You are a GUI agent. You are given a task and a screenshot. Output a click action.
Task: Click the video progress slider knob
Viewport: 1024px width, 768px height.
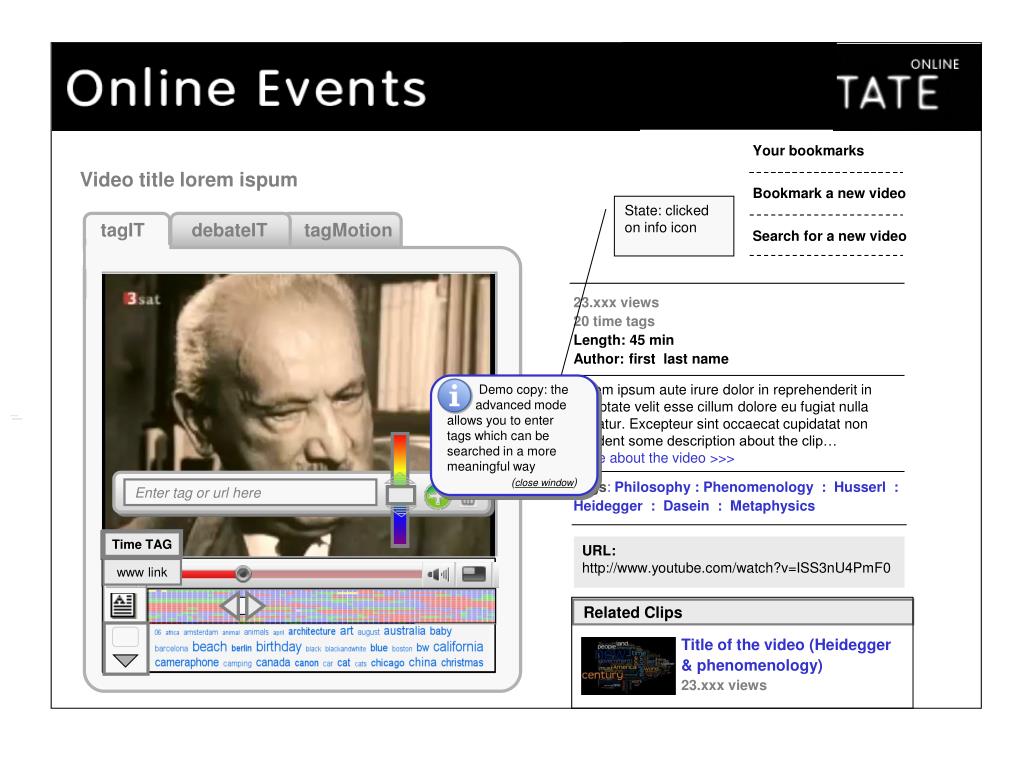pos(243,573)
